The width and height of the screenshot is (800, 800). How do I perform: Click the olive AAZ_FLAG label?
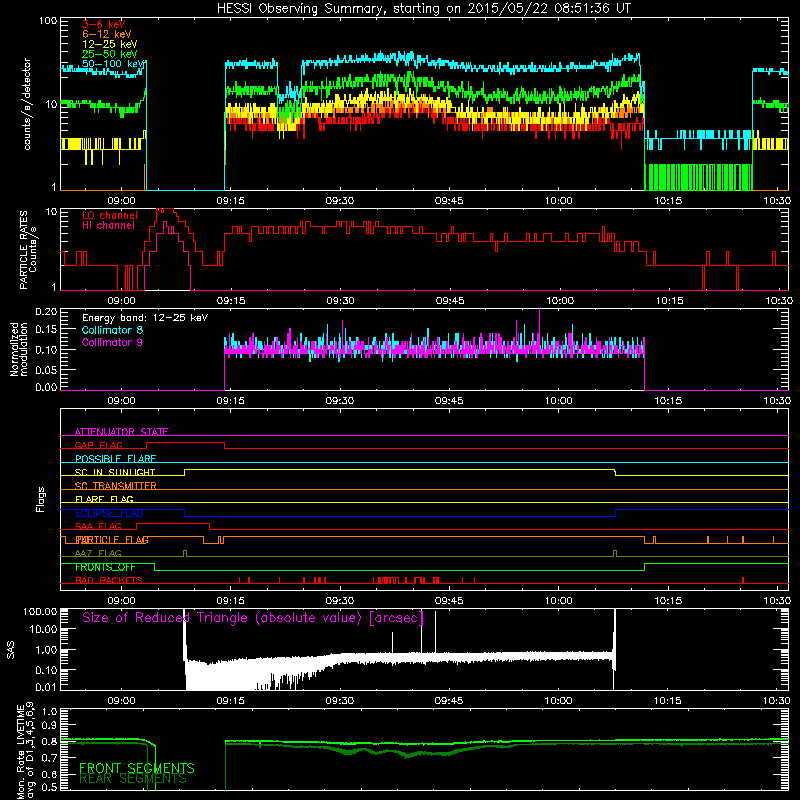point(98,553)
